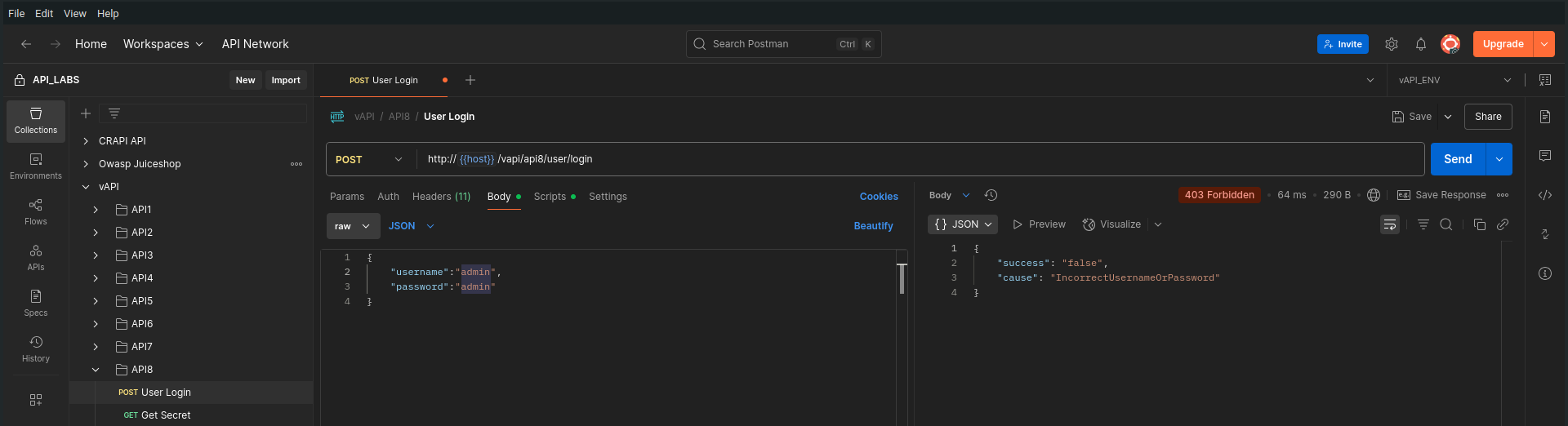Open the Cookies link
1568x426 pixels.
click(879, 197)
